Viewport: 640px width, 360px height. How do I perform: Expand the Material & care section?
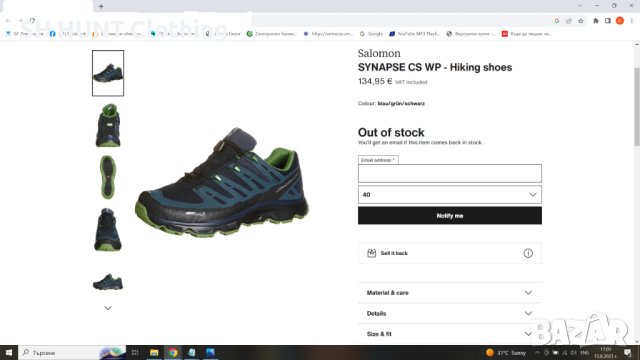pos(450,293)
